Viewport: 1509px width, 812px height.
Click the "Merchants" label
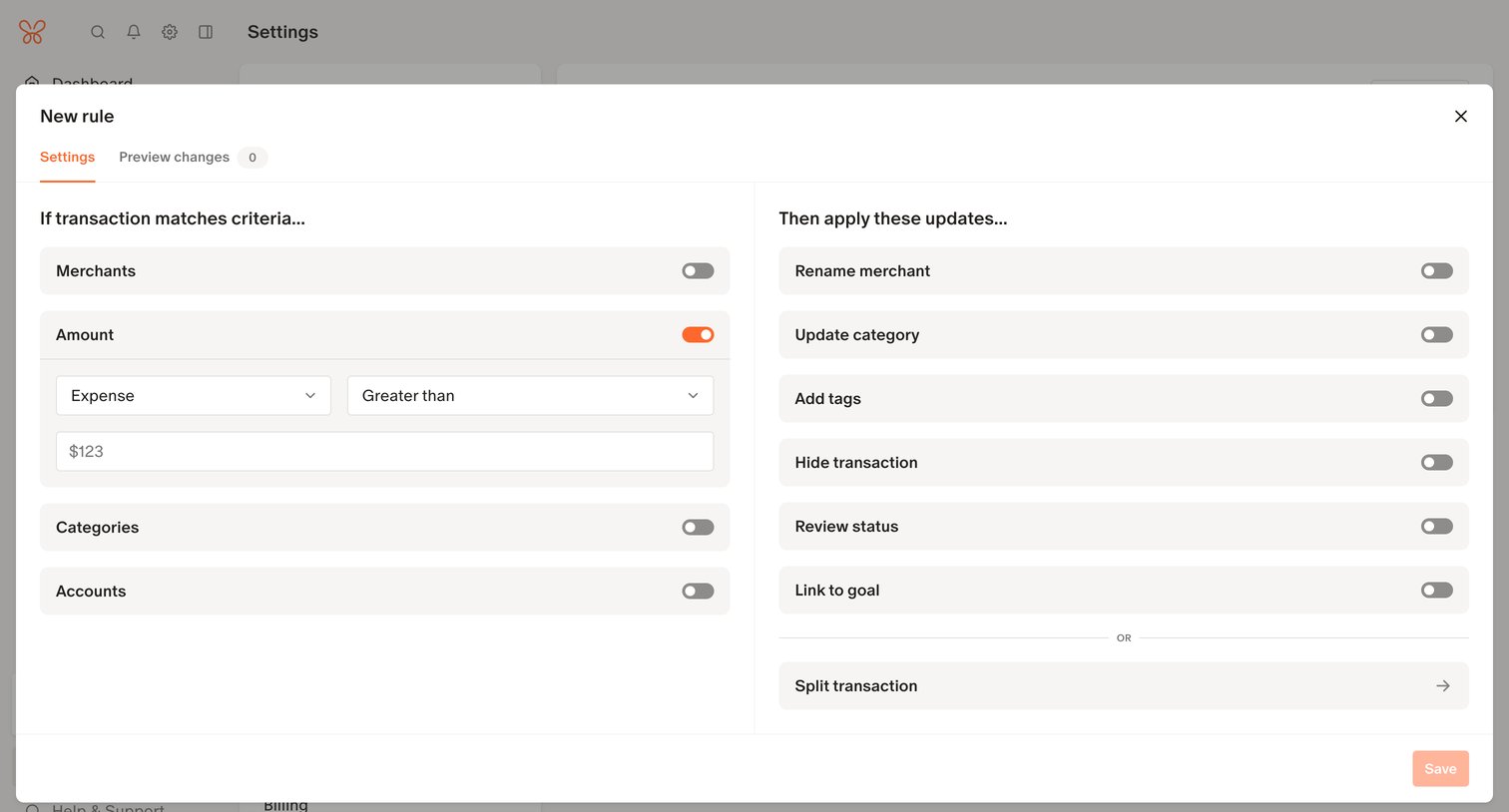(x=96, y=271)
